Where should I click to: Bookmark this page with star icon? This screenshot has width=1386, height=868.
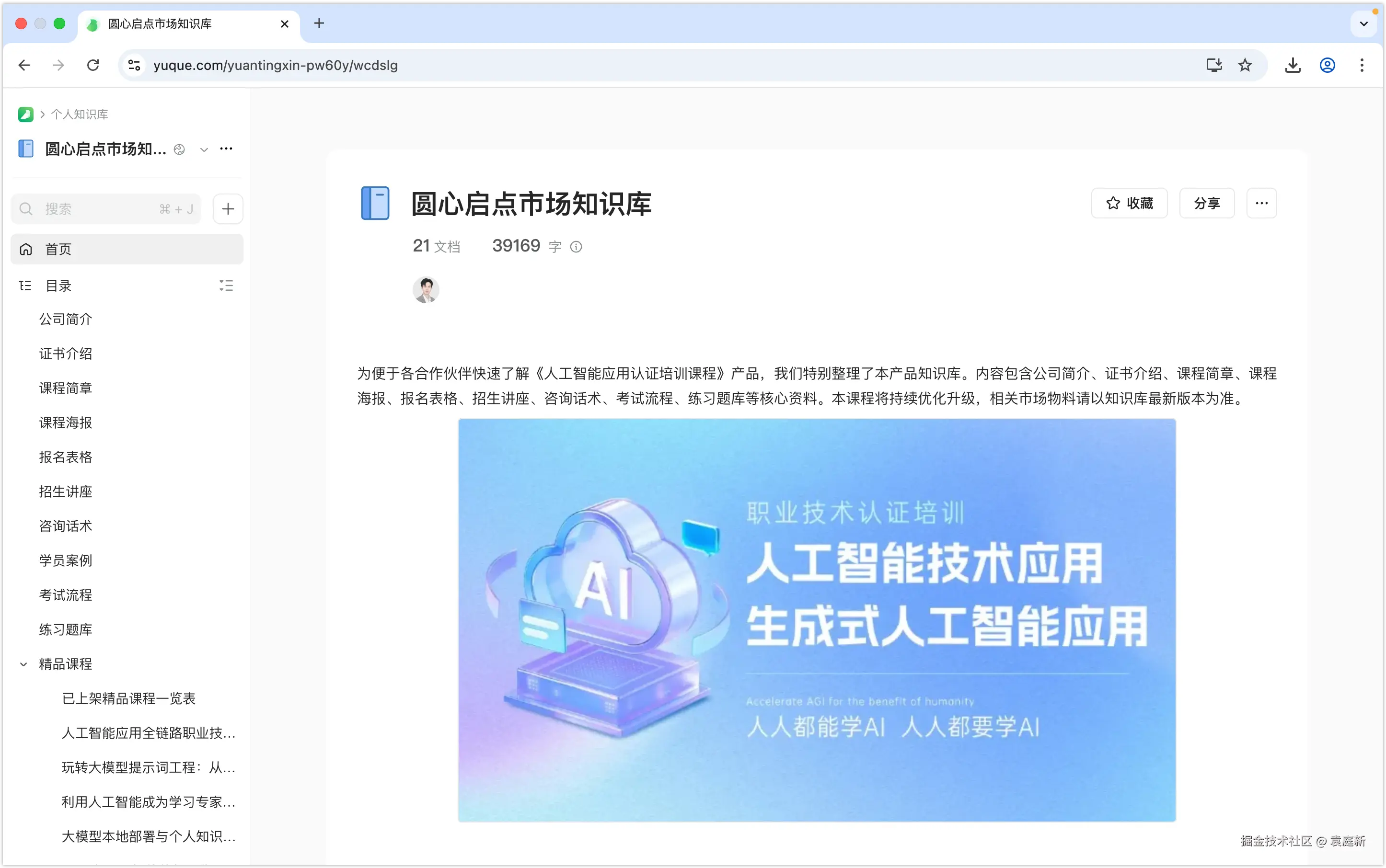coord(1245,66)
